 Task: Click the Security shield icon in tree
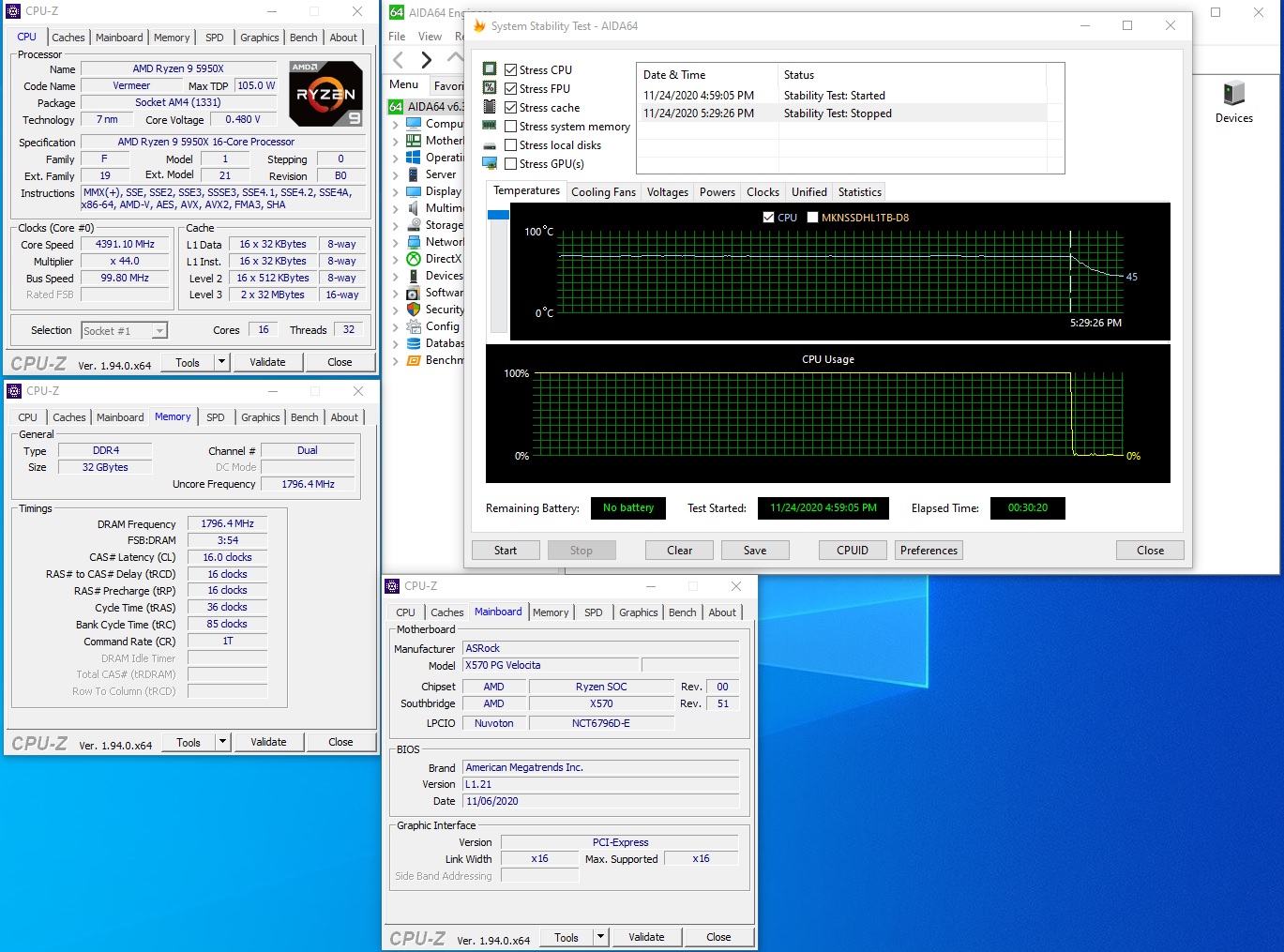tap(414, 310)
